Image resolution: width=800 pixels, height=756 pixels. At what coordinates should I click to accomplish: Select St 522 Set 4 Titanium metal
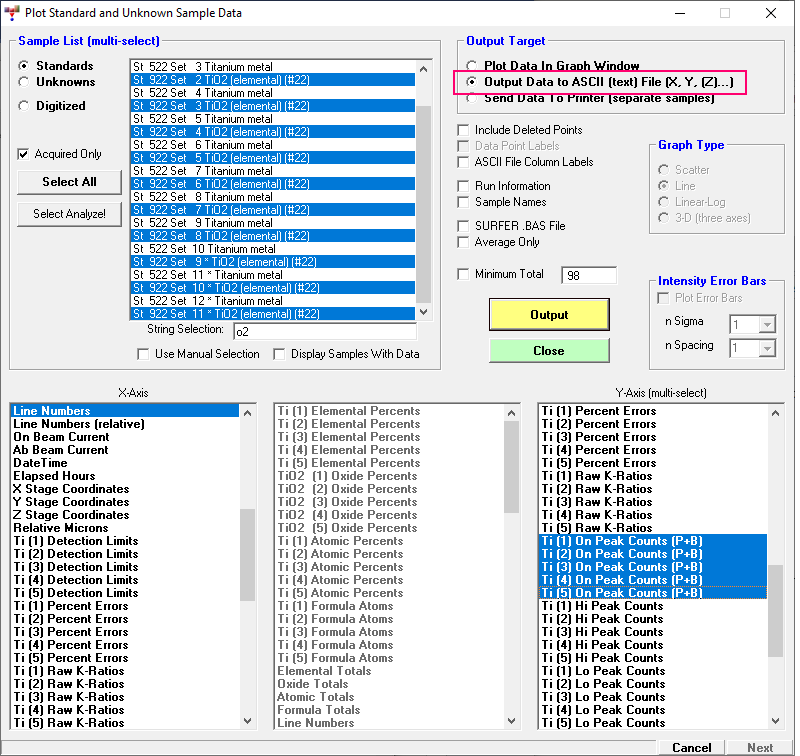click(x=202, y=93)
